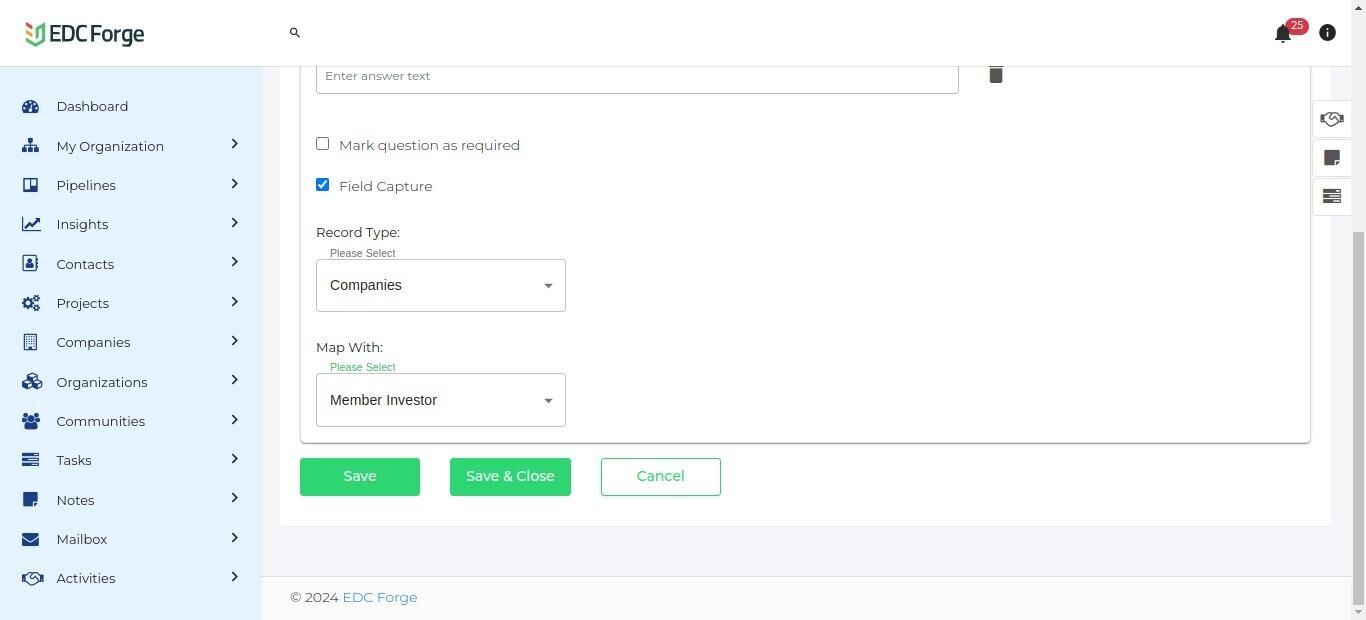Screen dimensions: 1366x620
Task: Open the notifications bell
Action: [x=1283, y=34]
